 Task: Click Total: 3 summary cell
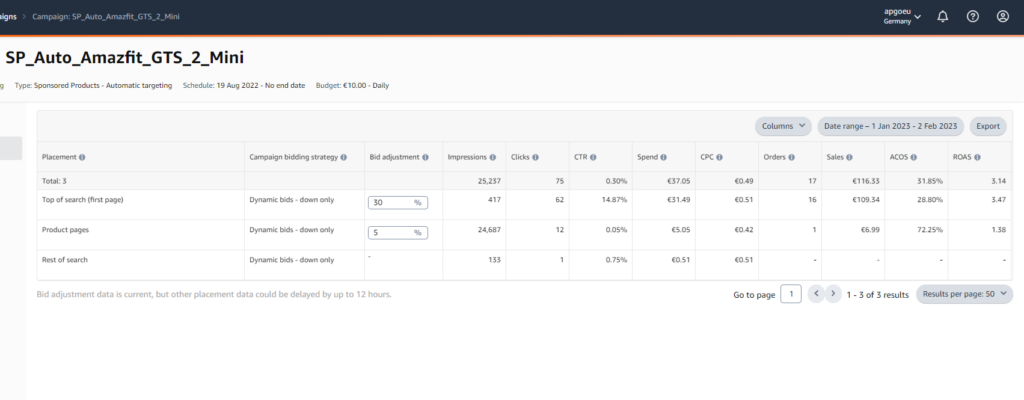(x=54, y=181)
